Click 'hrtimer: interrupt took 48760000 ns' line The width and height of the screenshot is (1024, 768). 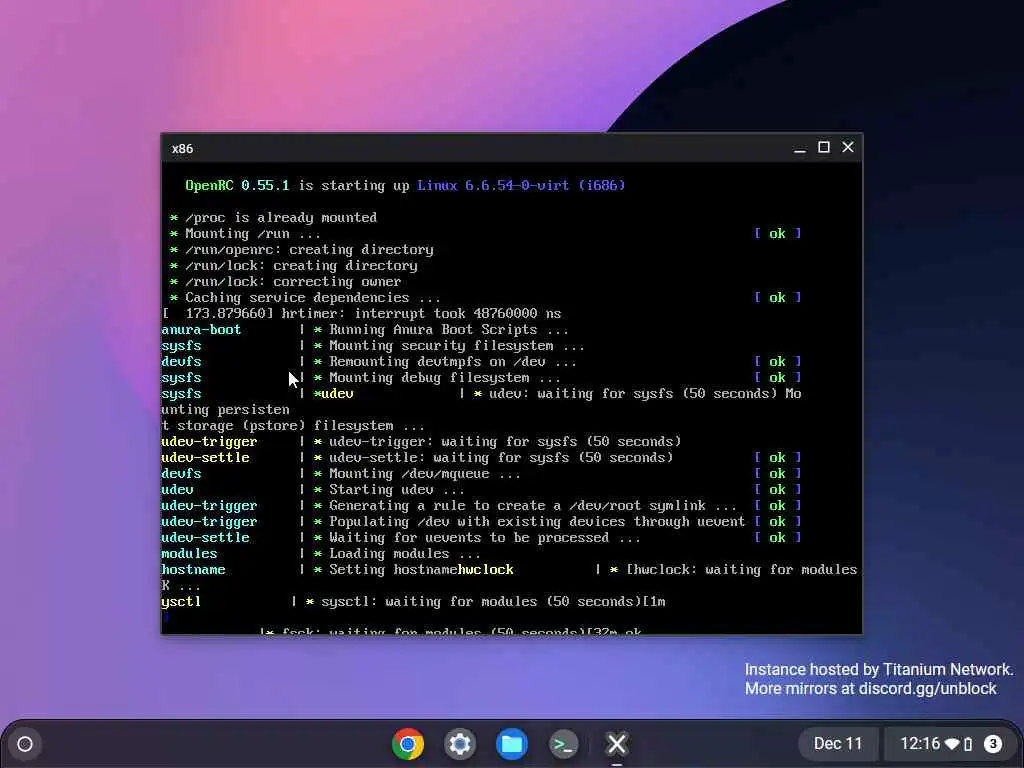point(421,313)
